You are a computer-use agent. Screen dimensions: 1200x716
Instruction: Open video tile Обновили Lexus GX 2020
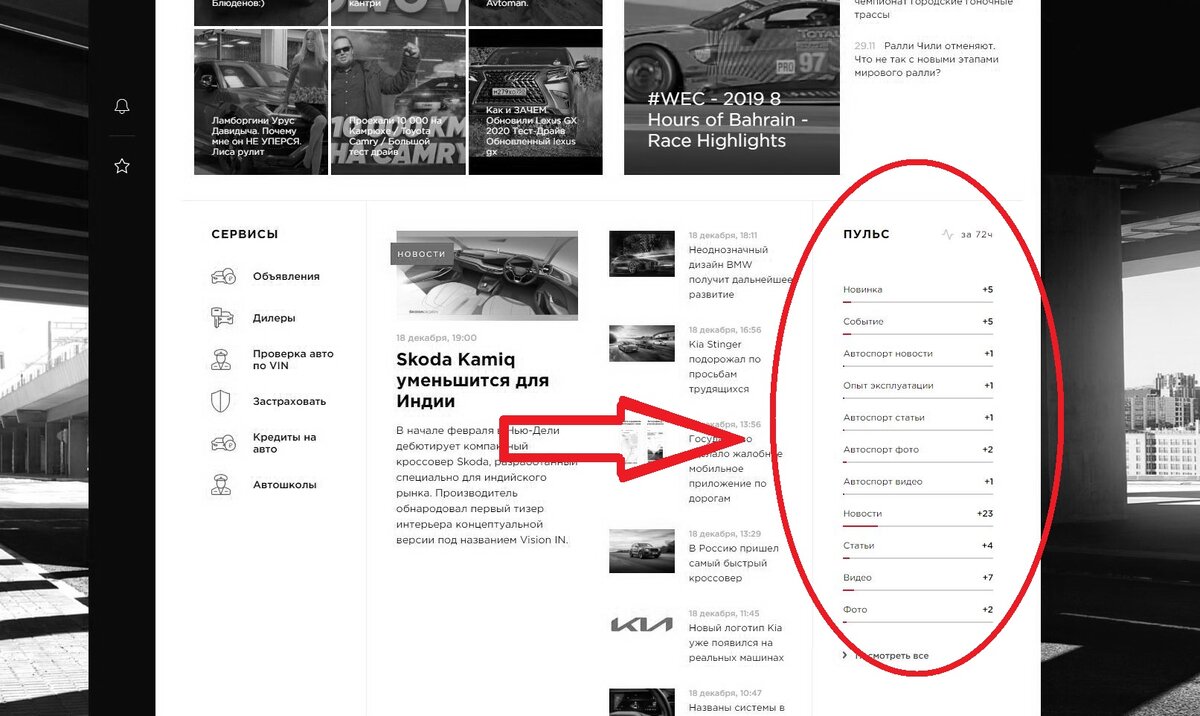535,101
